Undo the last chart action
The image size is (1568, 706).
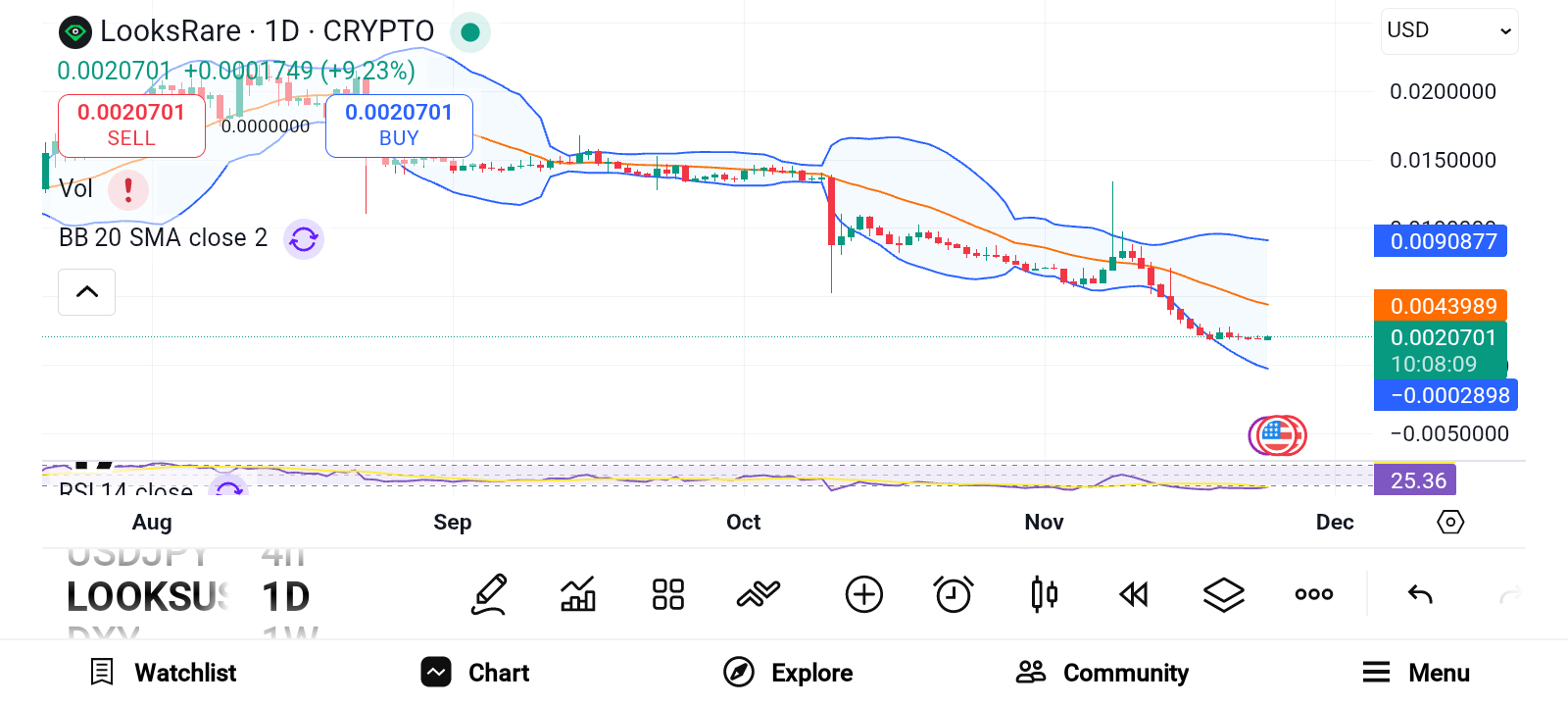(1420, 594)
